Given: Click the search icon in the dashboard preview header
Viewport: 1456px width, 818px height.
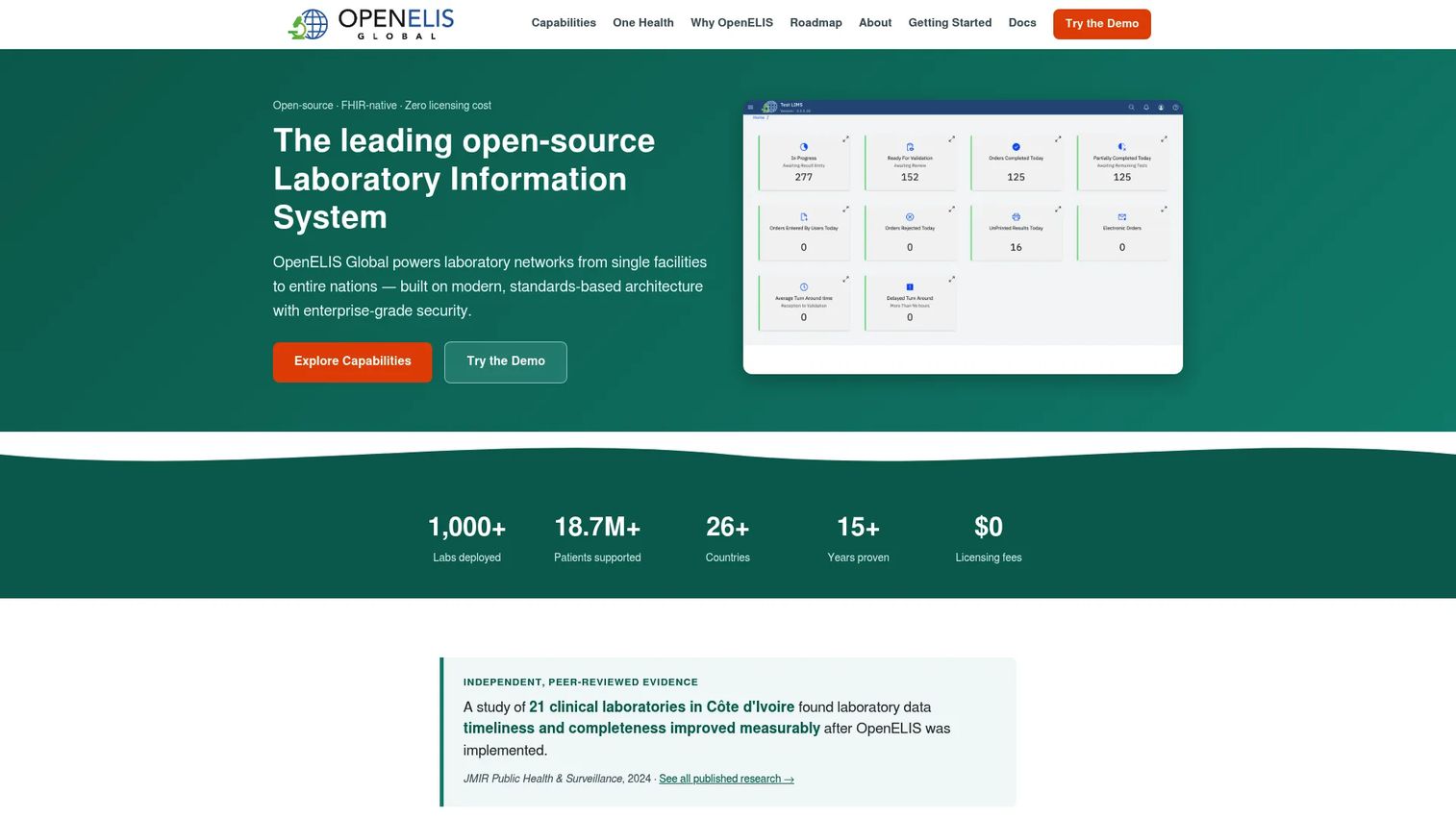Looking at the screenshot, I should coord(1132,108).
